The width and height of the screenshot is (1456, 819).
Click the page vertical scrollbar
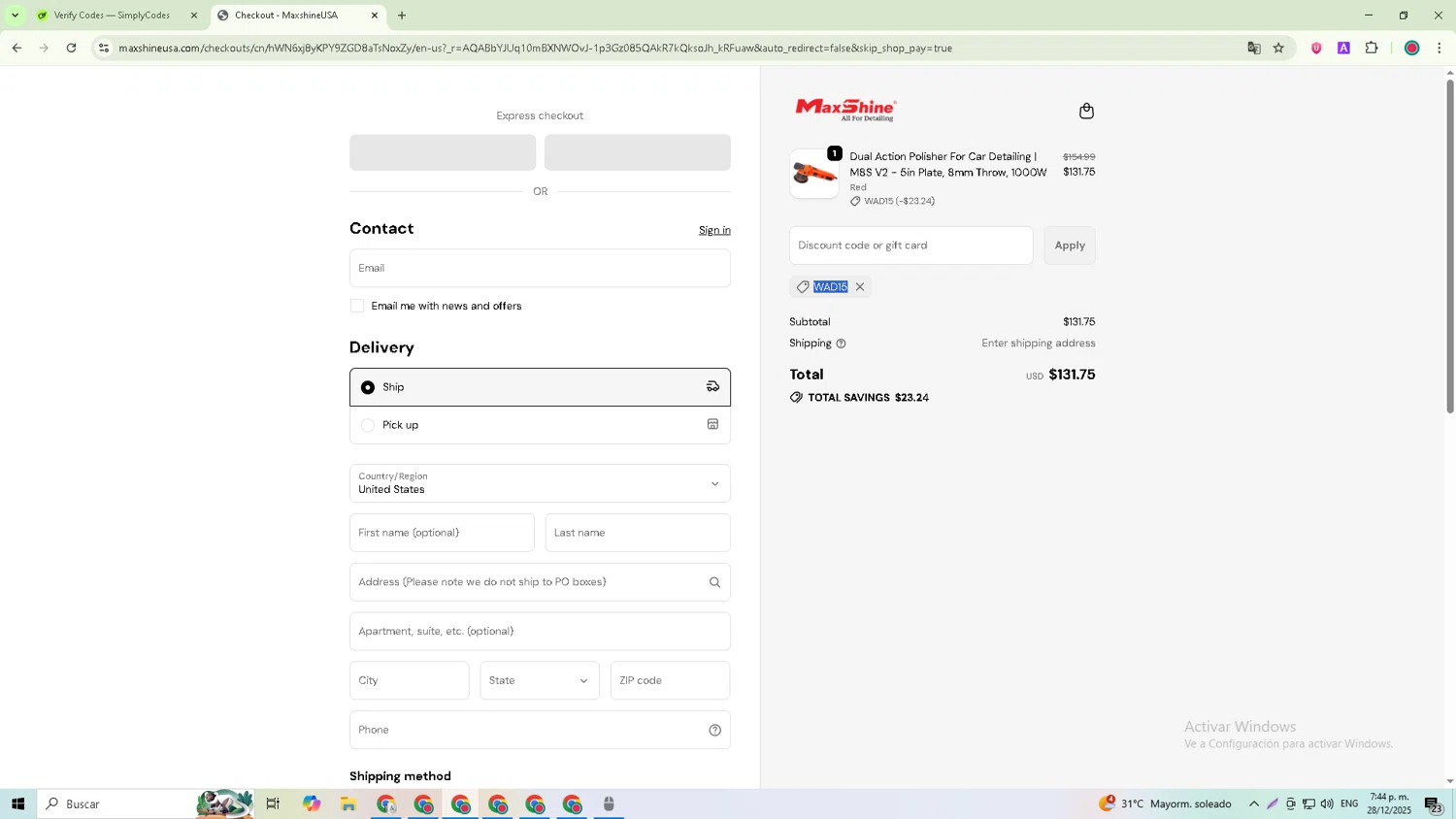[x=1450, y=245]
